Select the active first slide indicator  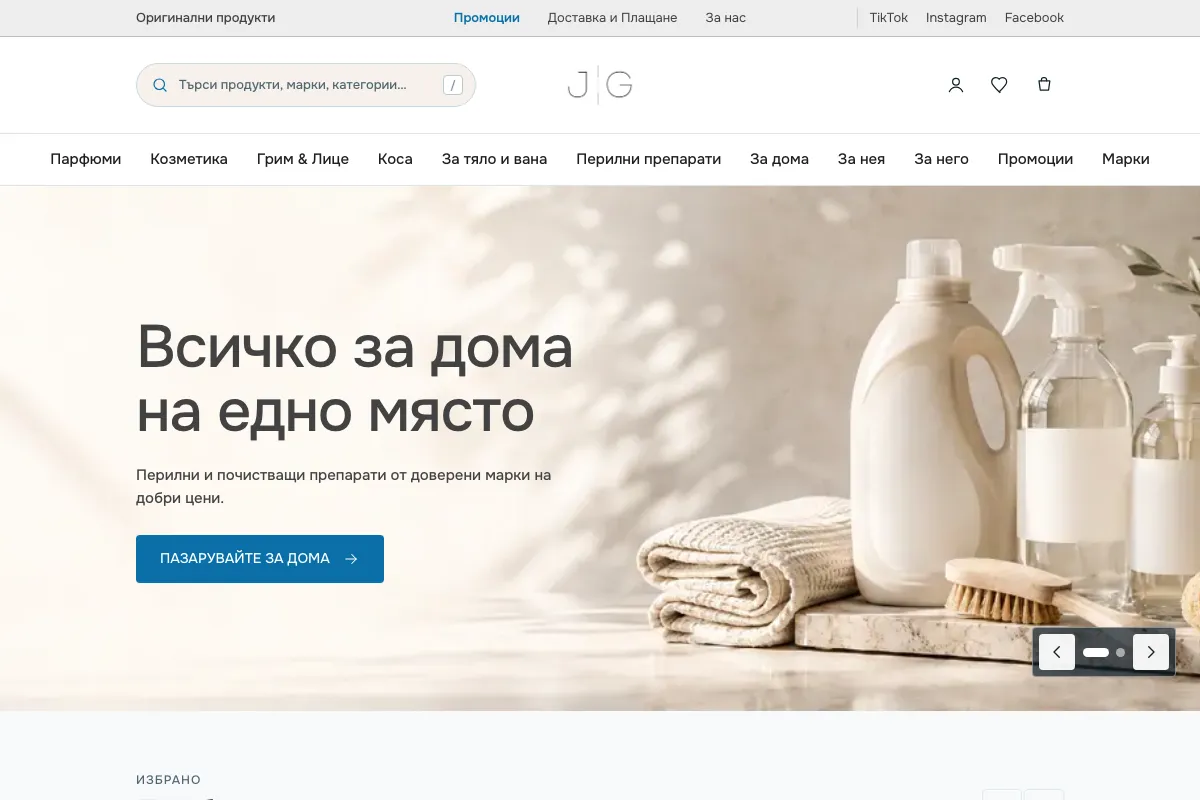(1096, 652)
